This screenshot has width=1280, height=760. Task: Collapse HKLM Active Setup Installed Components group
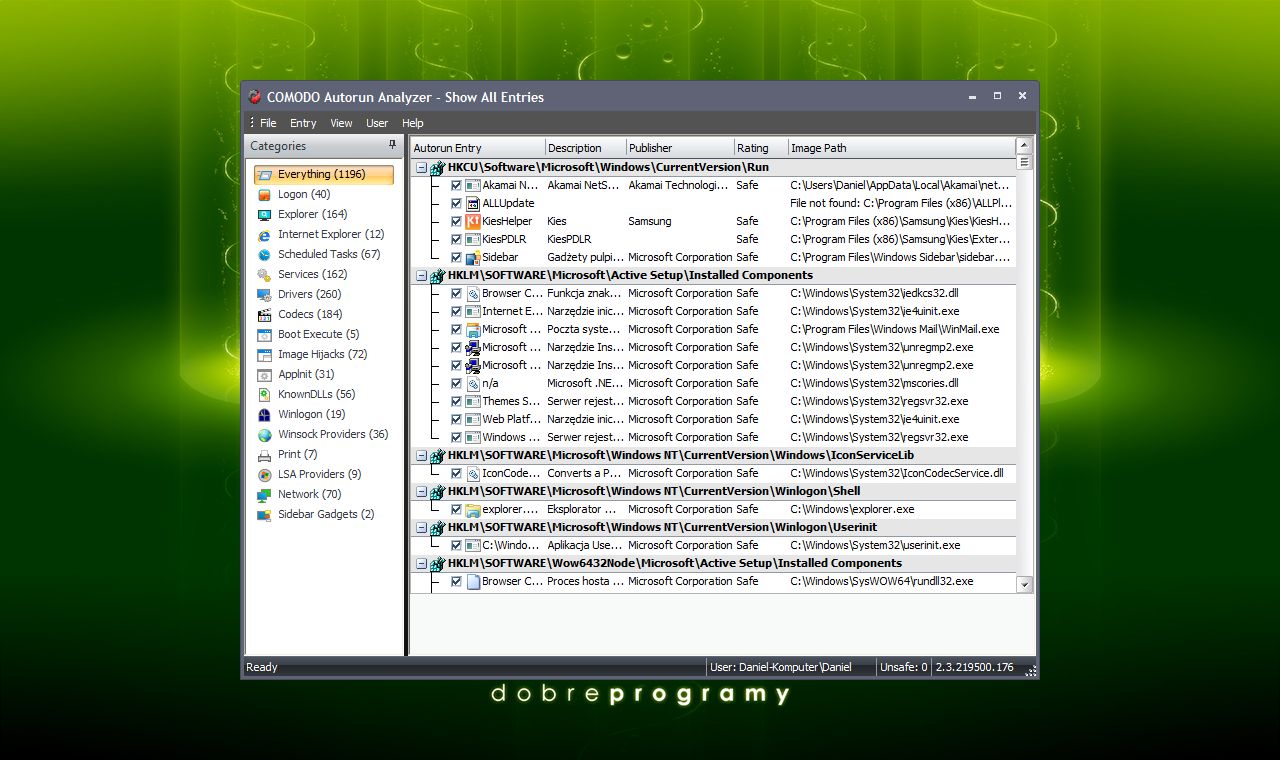coord(421,276)
